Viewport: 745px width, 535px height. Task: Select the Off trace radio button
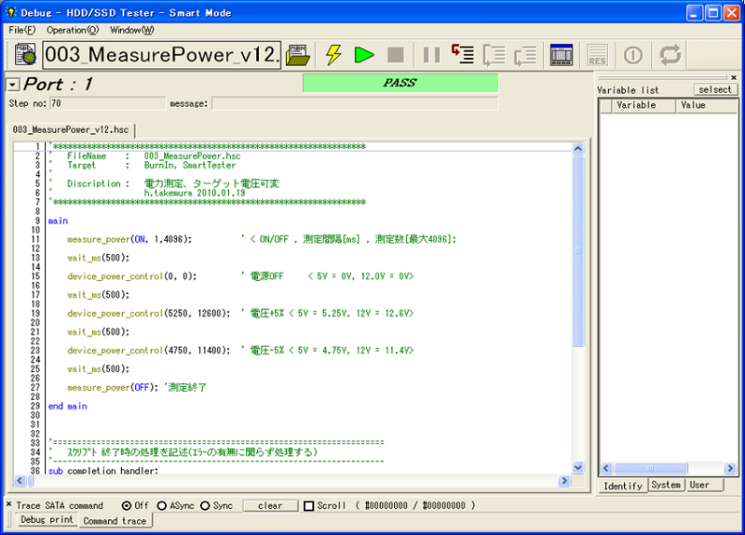(126, 506)
